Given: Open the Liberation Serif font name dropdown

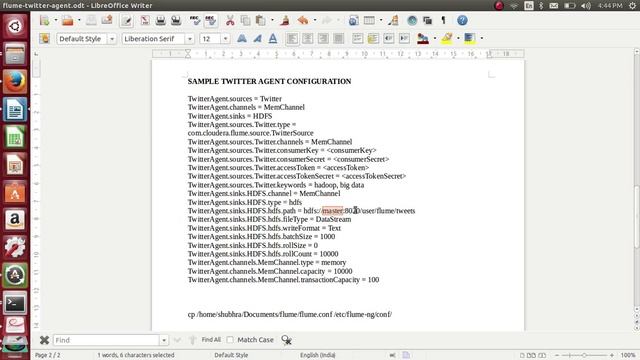Looking at the screenshot, I should [190, 39].
